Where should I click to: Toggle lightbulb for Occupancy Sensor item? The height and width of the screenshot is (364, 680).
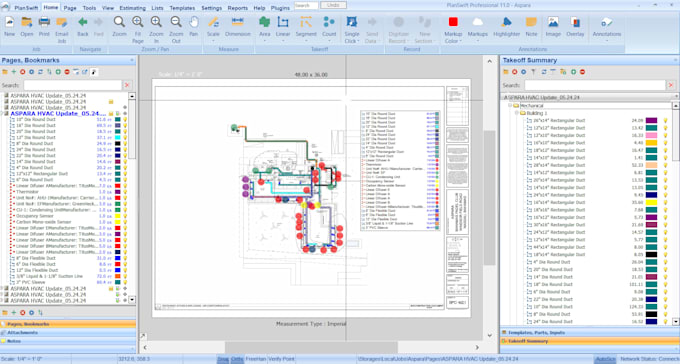[125, 216]
